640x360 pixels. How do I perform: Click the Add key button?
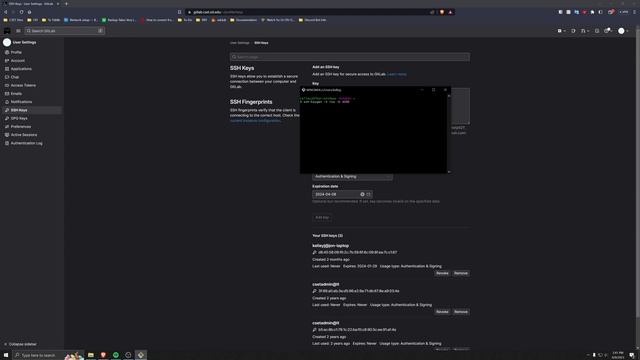click(322, 218)
